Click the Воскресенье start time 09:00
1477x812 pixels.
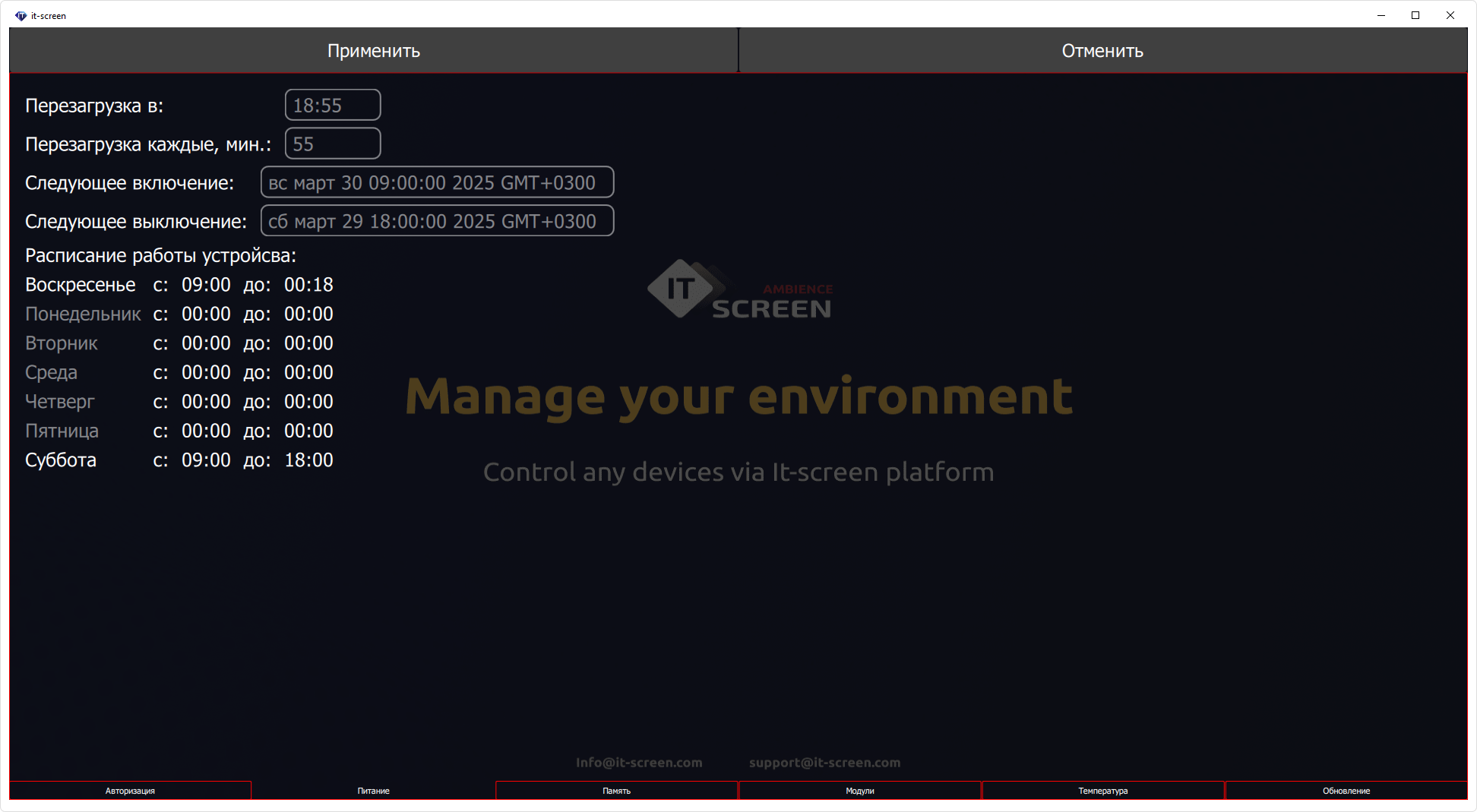pyautogui.click(x=206, y=285)
